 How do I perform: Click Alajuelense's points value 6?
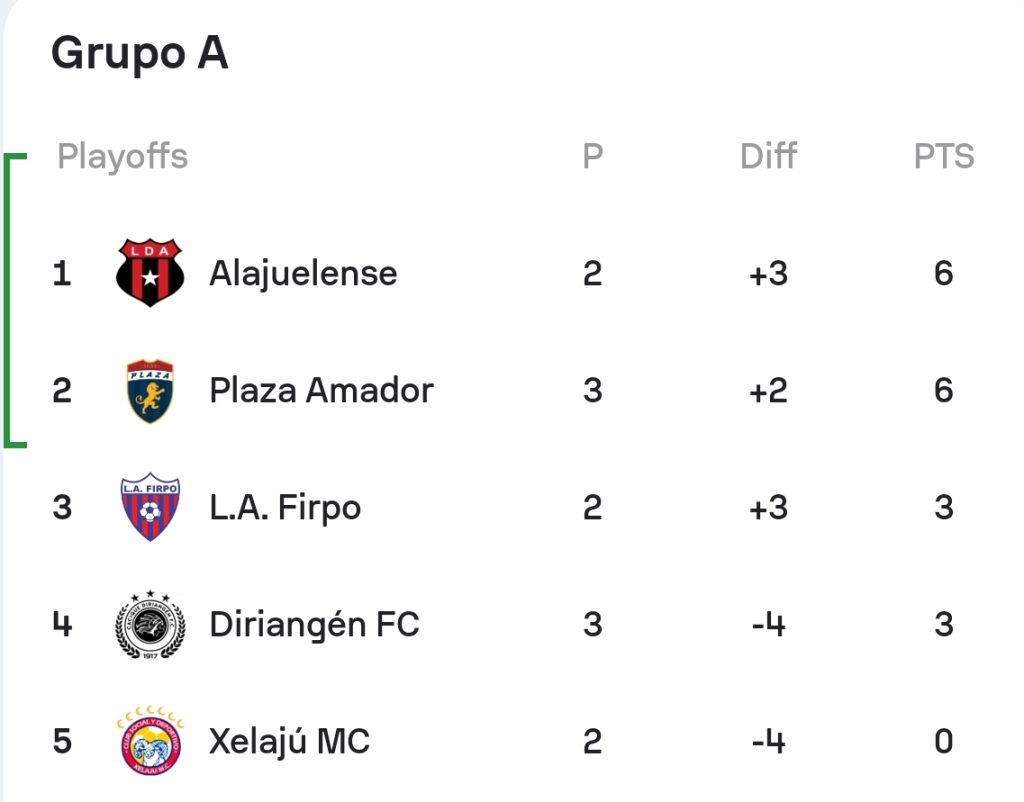[944, 273]
